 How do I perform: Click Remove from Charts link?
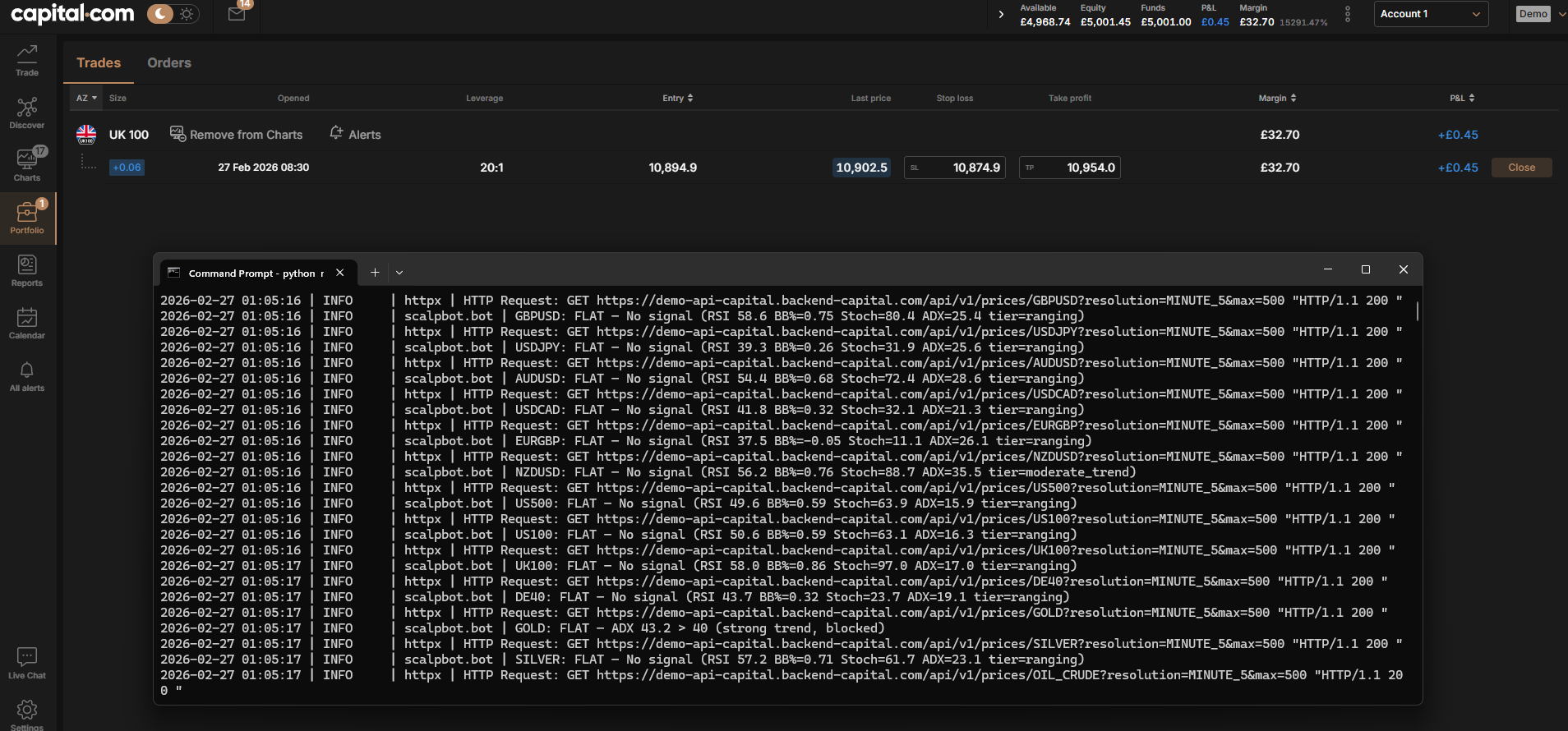pos(246,135)
